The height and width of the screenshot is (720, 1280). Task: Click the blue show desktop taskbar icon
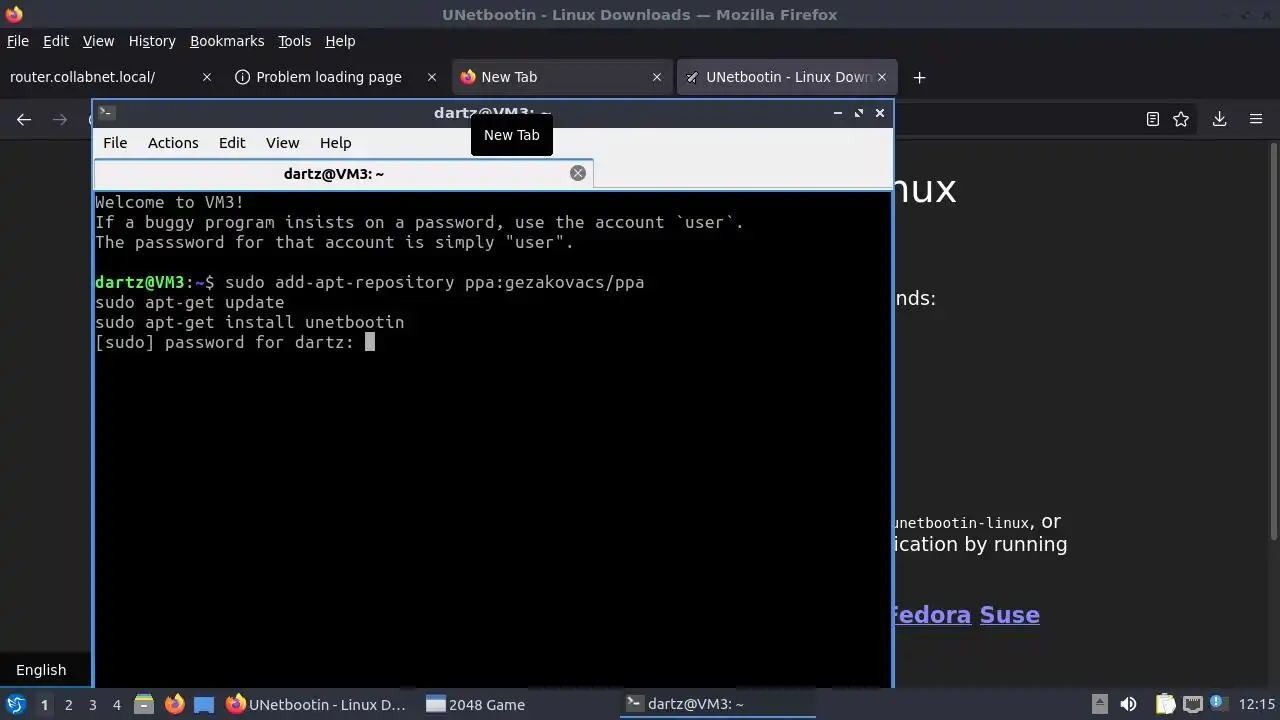coord(204,704)
